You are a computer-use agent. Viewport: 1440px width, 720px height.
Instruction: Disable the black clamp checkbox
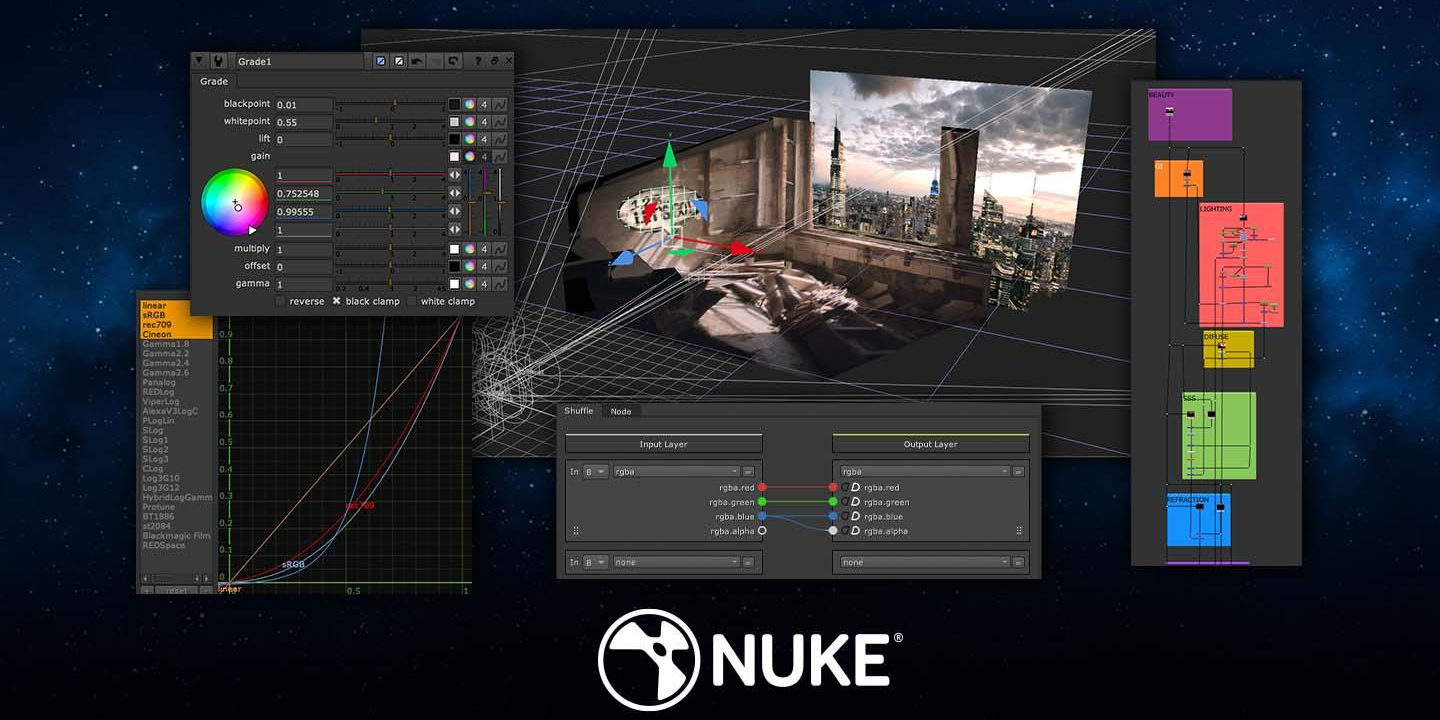pos(337,300)
